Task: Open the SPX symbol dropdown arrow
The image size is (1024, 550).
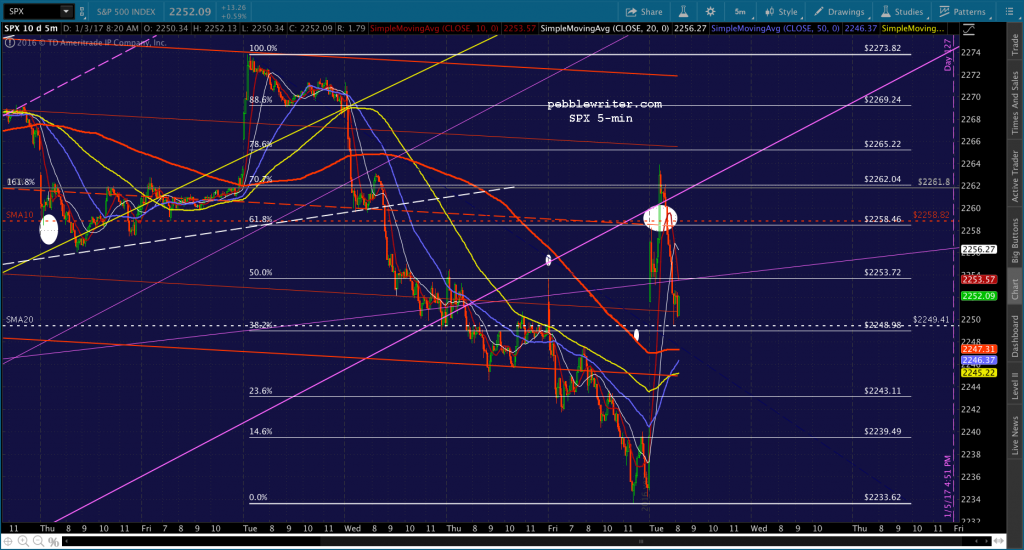Action: pos(66,11)
